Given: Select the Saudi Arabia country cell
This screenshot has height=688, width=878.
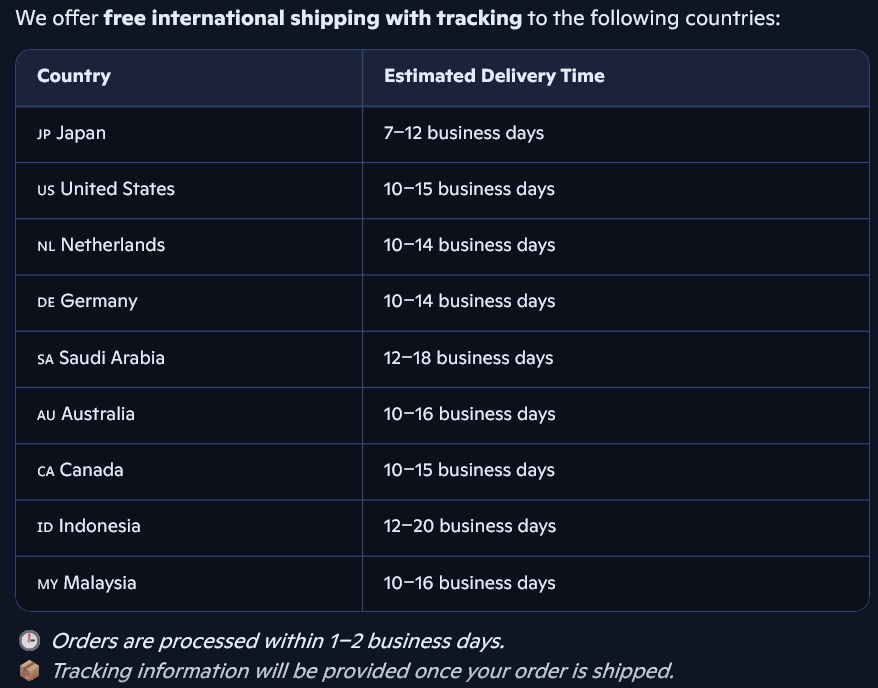Looking at the screenshot, I should (x=112, y=358).
